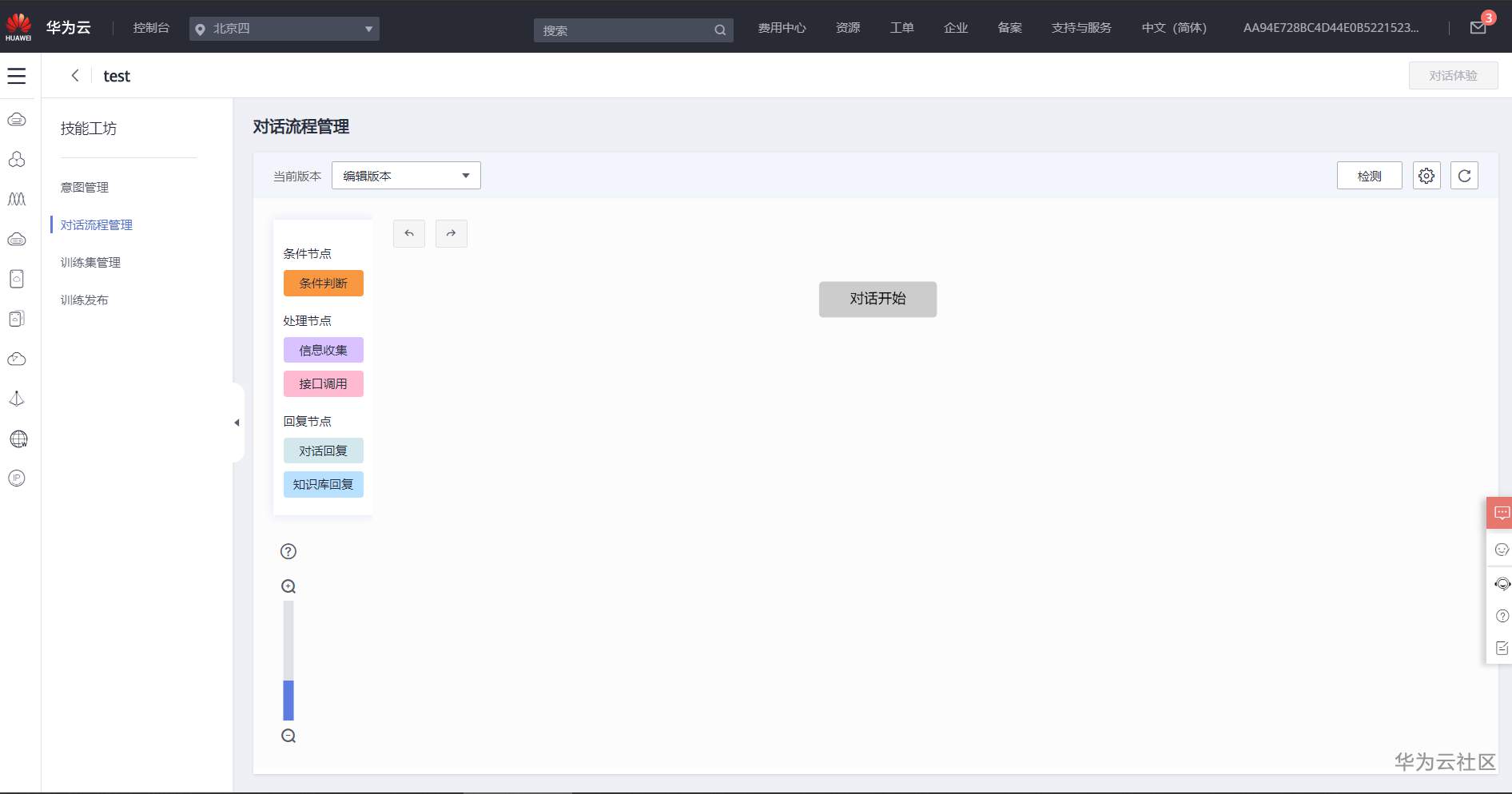Click the test skill name
1512x794 pixels.
(117, 76)
